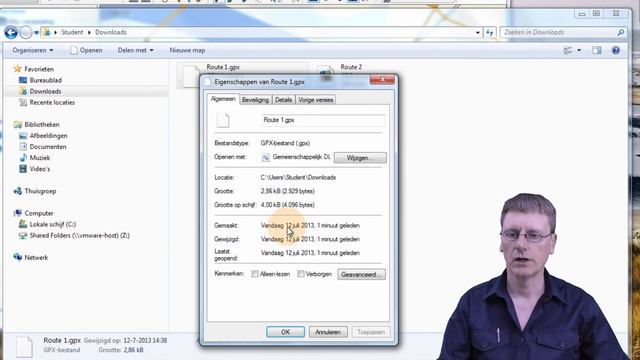Image resolution: width=640 pixels, height=360 pixels.
Task: Select the 'Route 2' file in the list
Action: 351,67
